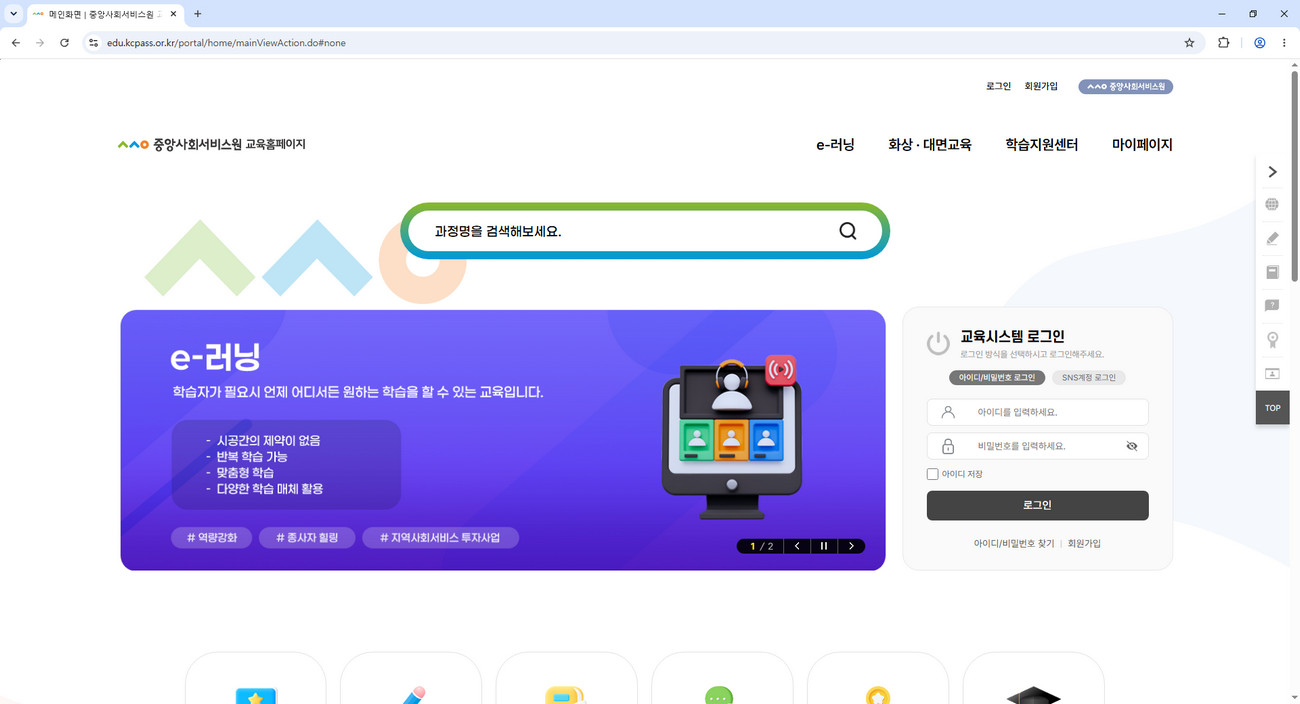
Task: Collapse the quick menu with right arrow
Action: pyautogui.click(x=1272, y=172)
